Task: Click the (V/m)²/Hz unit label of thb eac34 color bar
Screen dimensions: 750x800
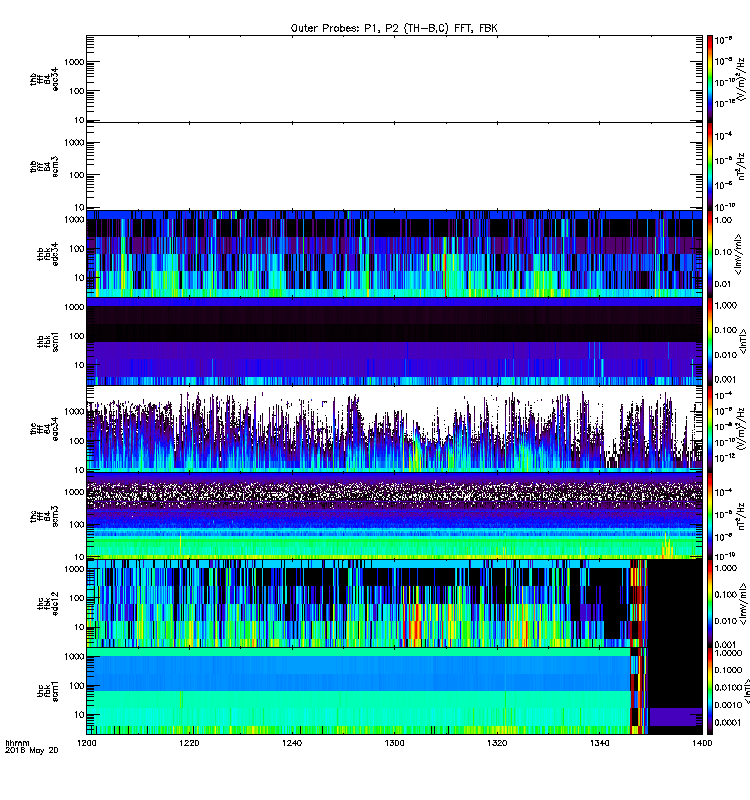Action: (742, 79)
